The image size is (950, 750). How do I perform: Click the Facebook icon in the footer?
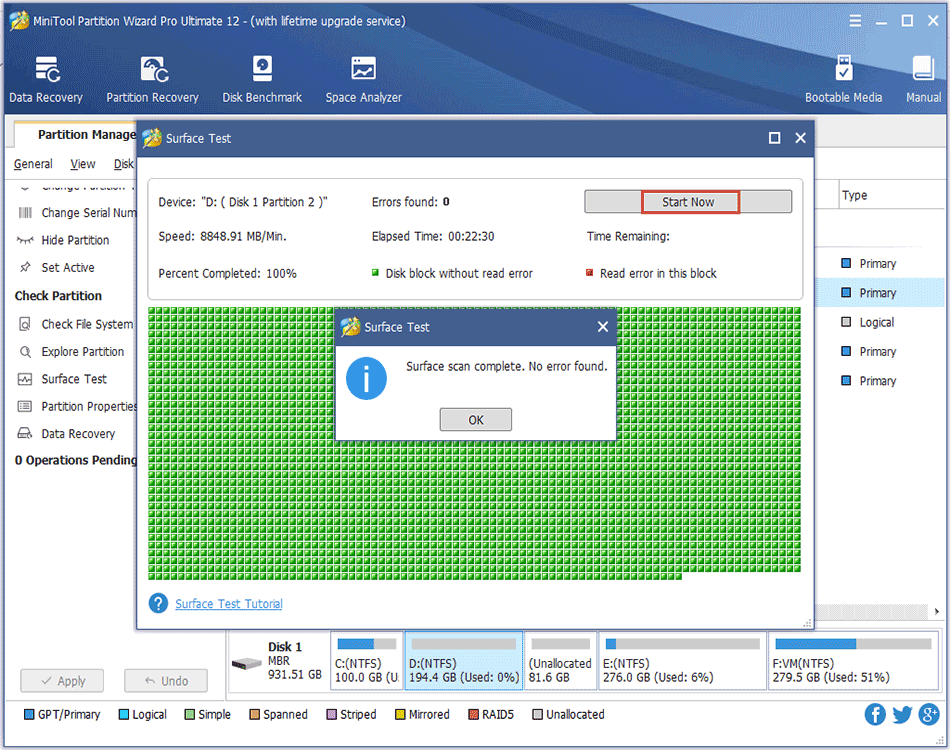(874, 714)
